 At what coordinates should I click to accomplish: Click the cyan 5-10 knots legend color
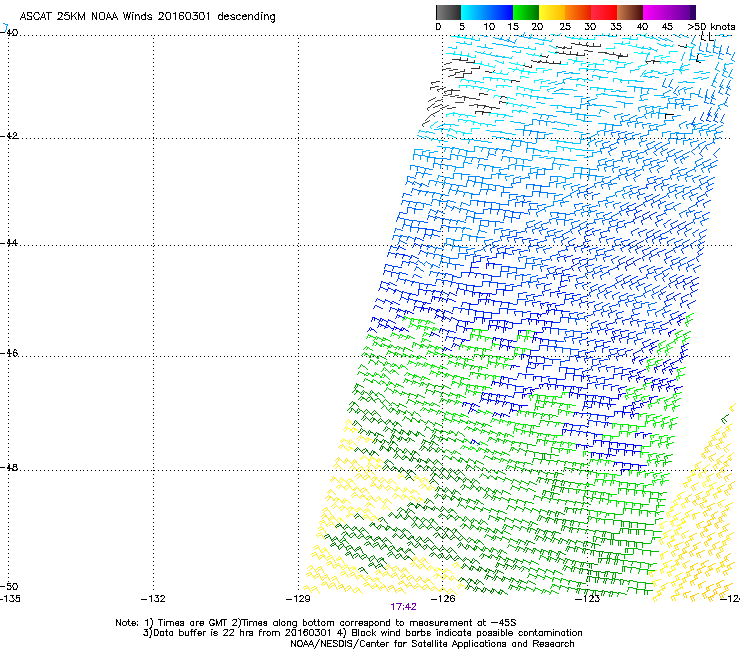pyautogui.click(x=474, y=12)
